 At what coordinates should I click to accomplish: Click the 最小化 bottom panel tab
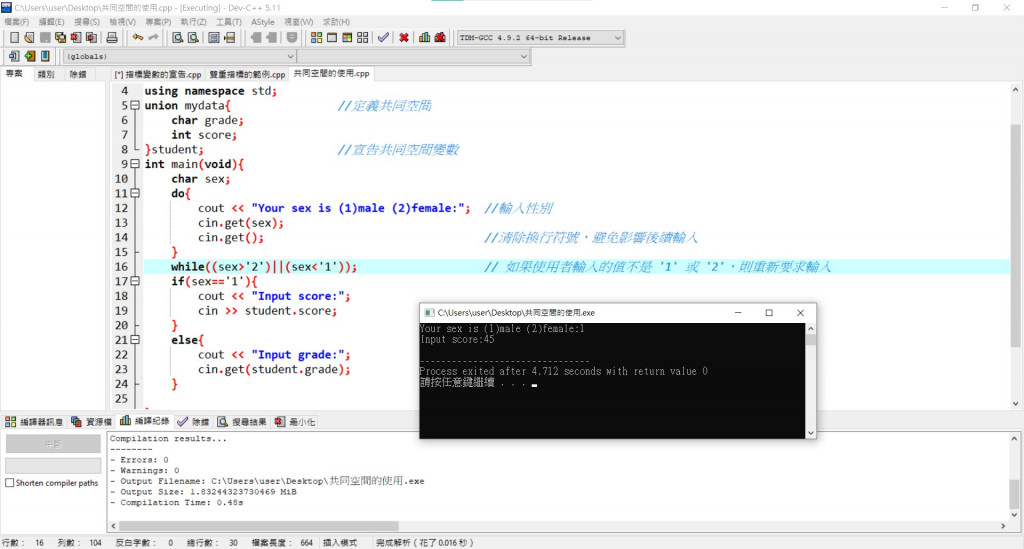point(295,422)
